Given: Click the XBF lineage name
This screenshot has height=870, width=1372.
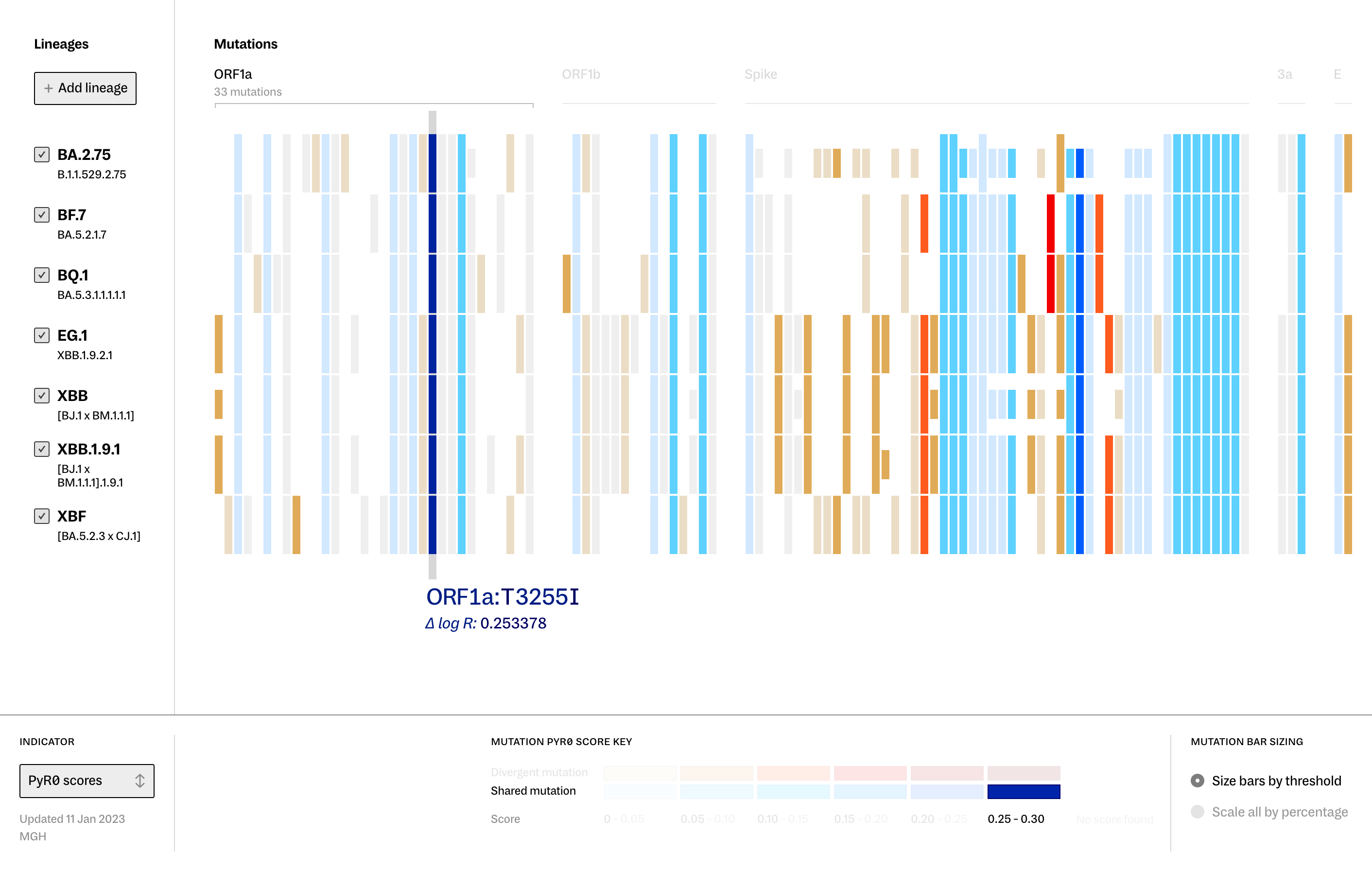Looking at the screenshot, I should pyautogui.click(x=72, y=517).
